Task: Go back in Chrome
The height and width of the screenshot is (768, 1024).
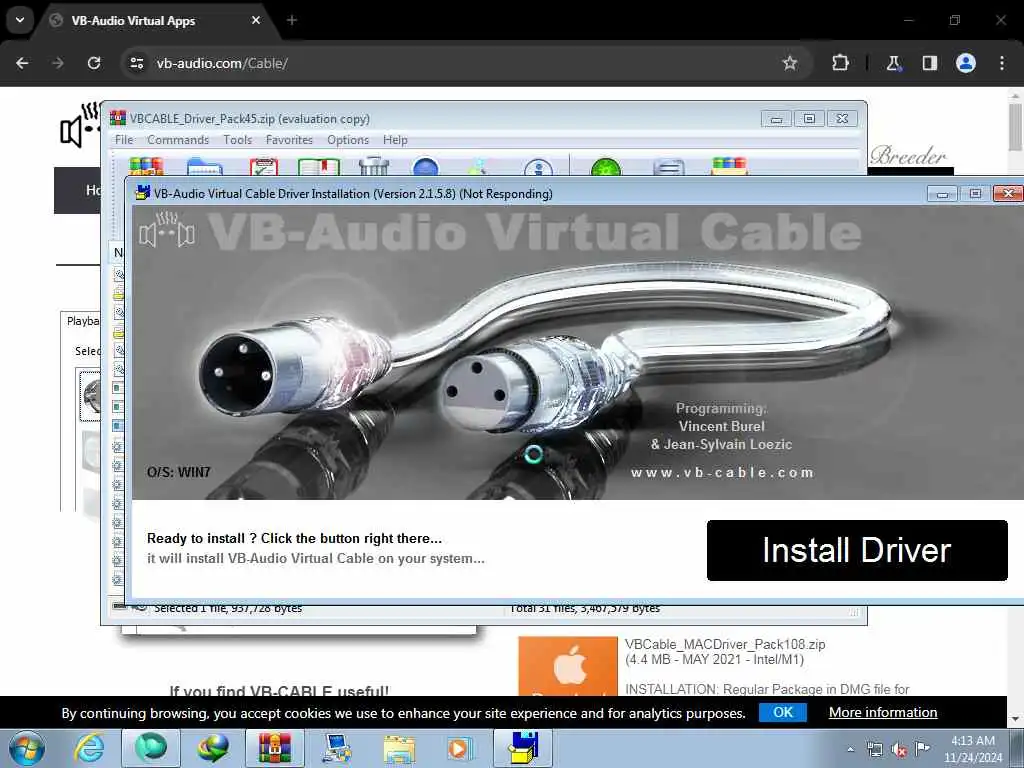Action: tap(22, 63)
